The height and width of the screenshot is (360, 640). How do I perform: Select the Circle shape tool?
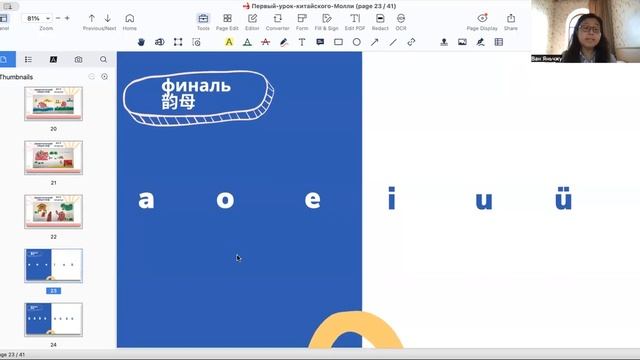click(357, 42)
